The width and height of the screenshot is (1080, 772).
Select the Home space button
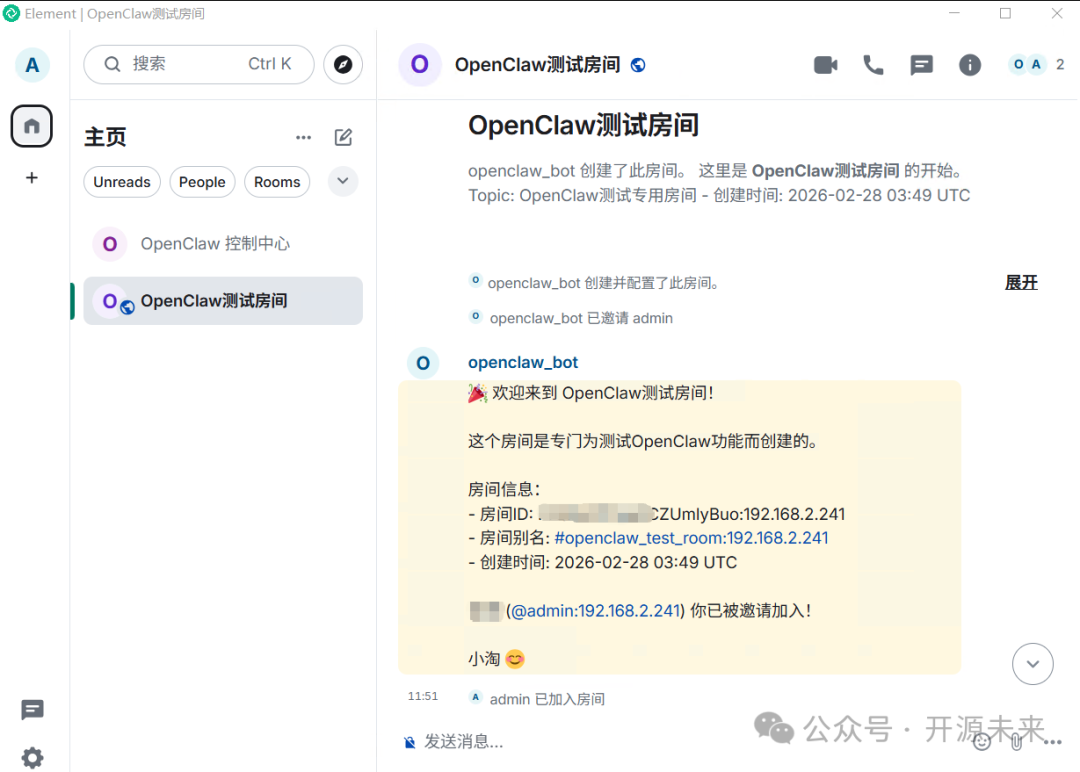point(31,126)
